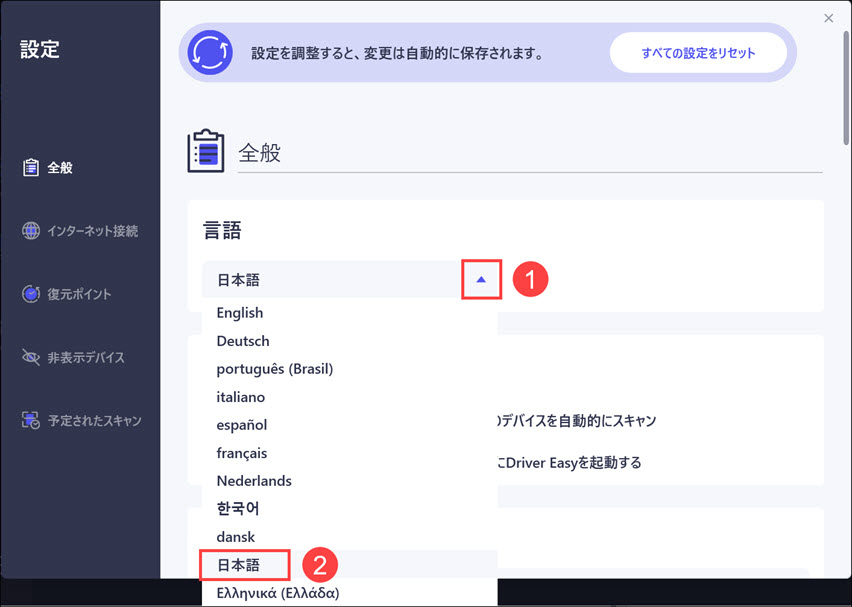The image size is (852, 607).
Task: Click the 日本語 language combo box field
Action: point(330,280)
